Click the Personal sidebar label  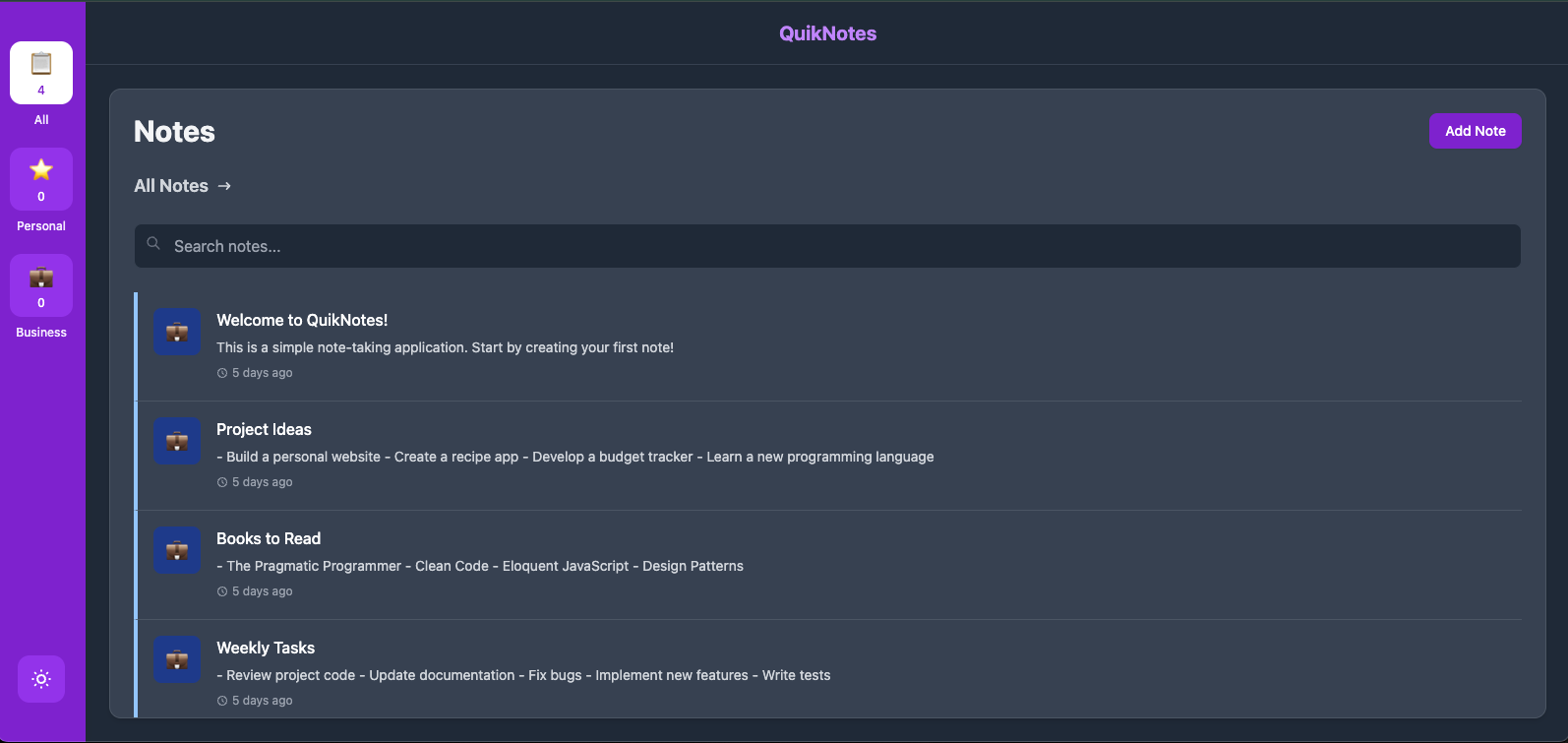point(41,226)
